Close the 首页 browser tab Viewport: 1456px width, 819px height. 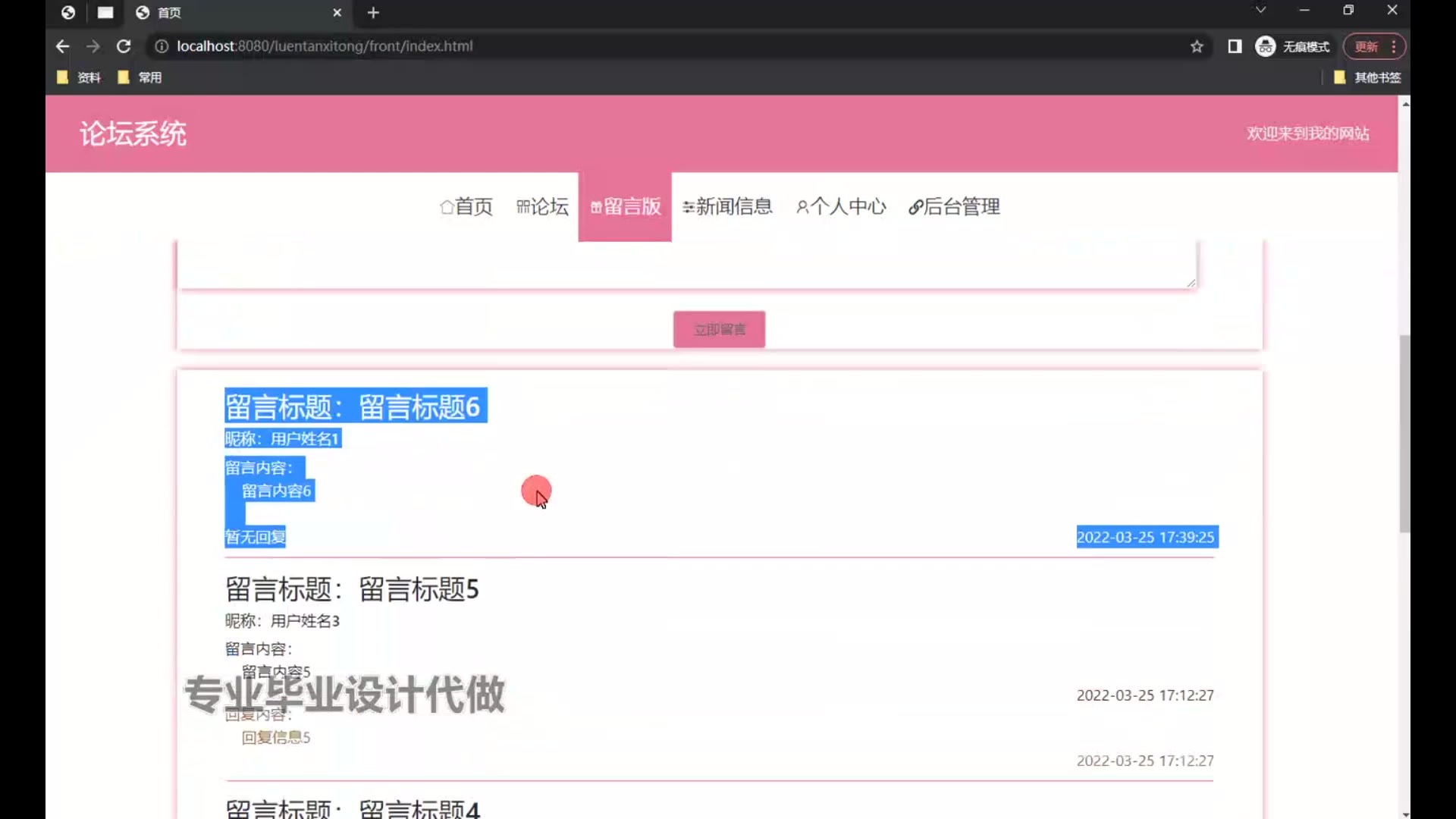(337, 13)
